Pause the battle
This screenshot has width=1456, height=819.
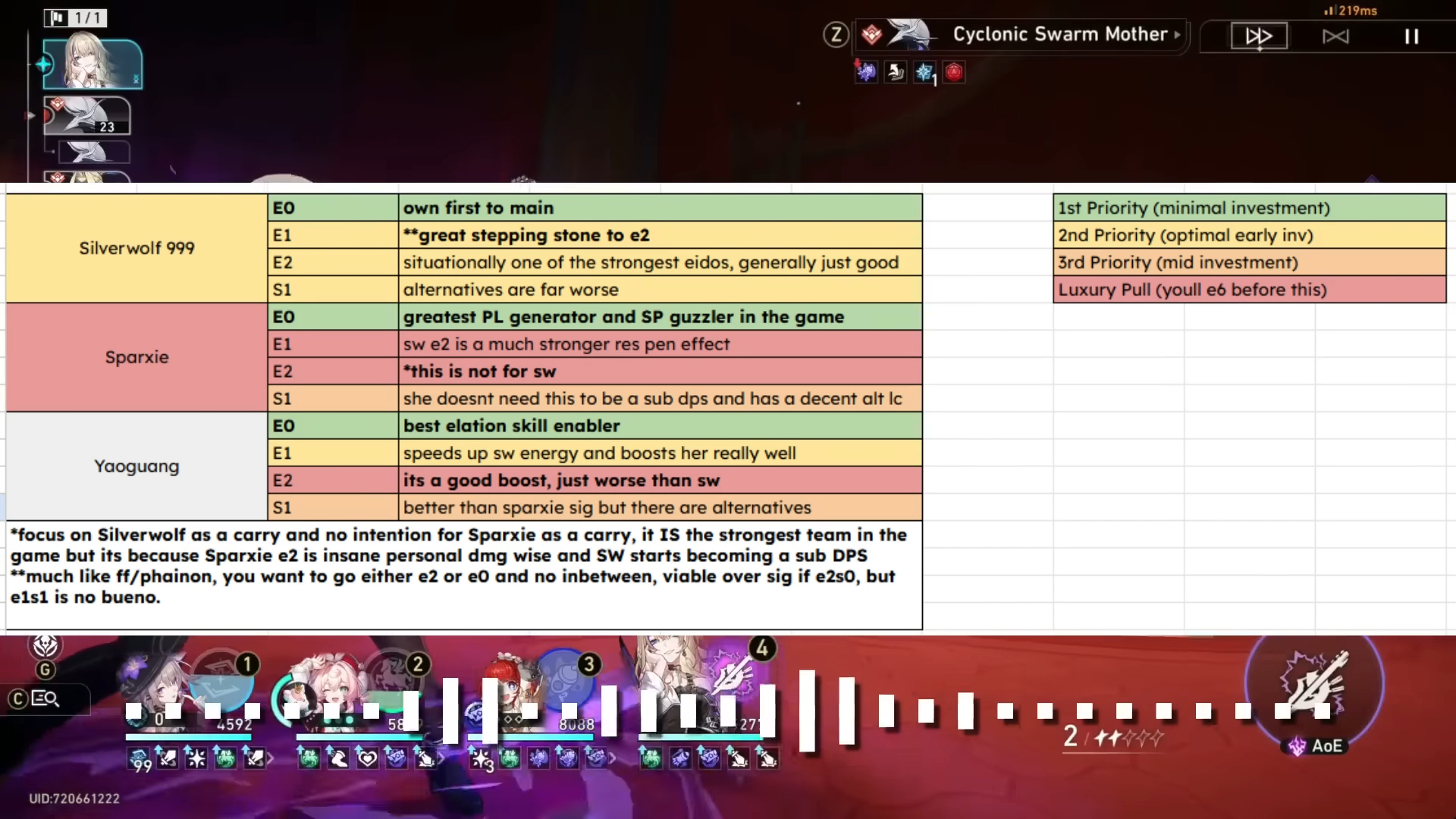click(1411, 36)
